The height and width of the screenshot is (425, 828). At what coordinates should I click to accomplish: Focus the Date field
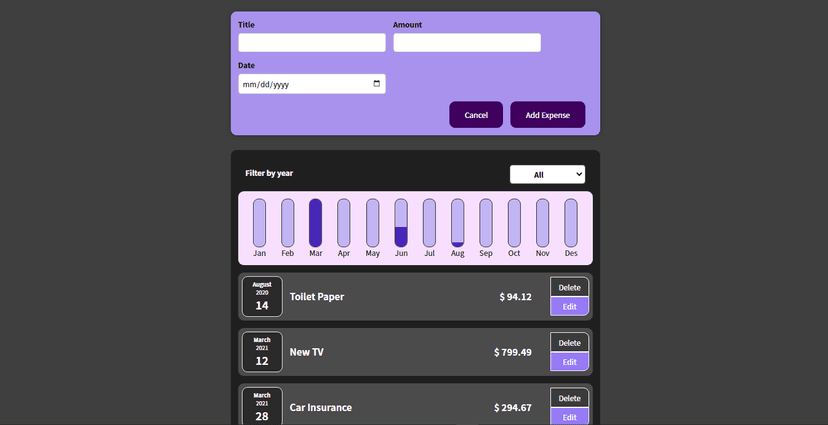coord(300,84)
